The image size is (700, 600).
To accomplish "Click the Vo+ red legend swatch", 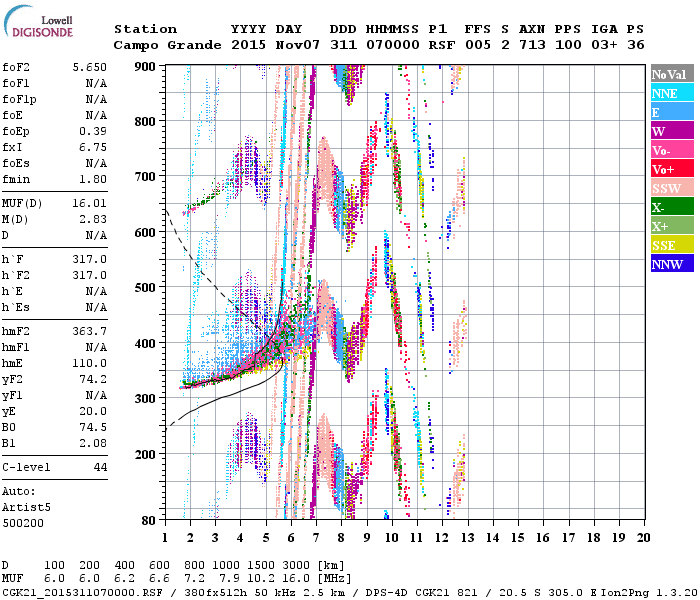I will click(x=672, y=169).
